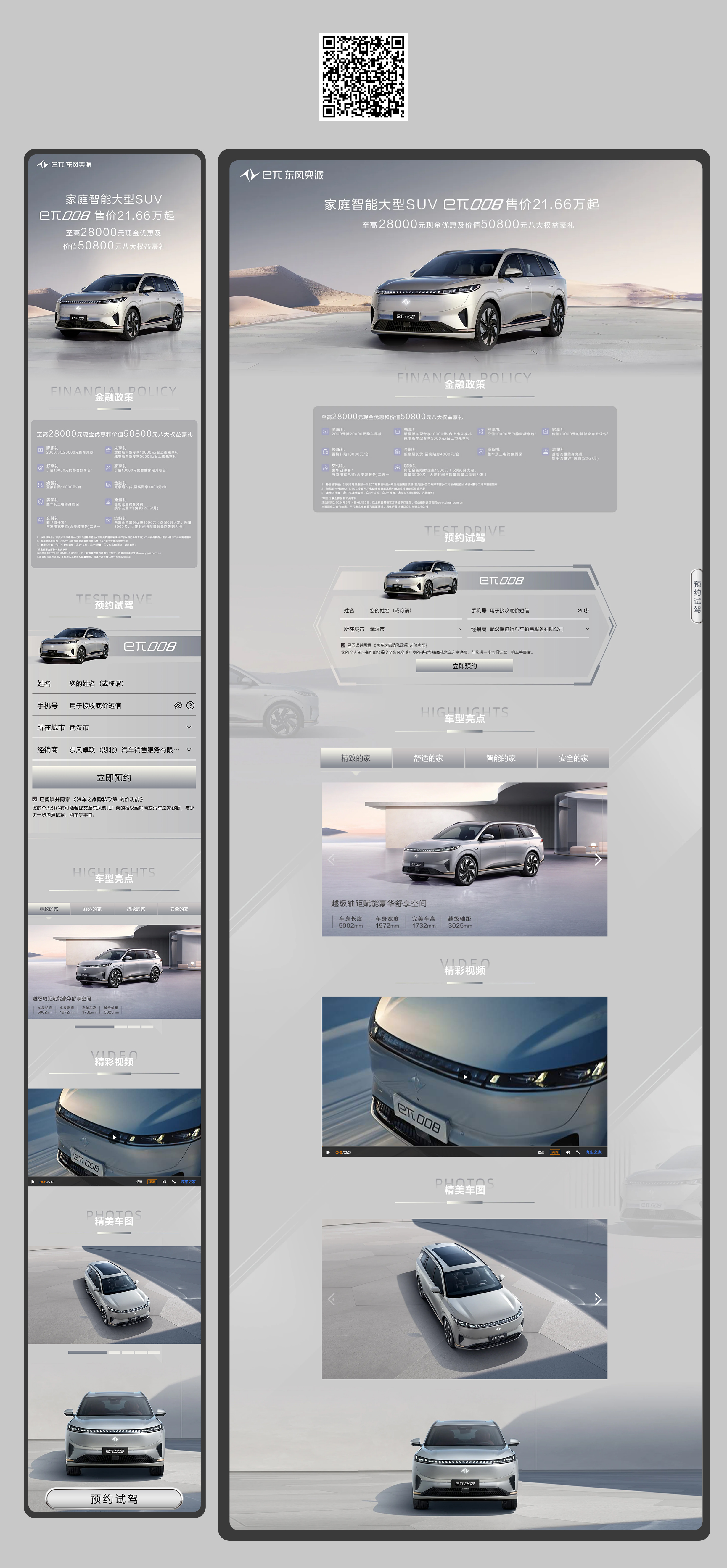Click 焕新礼 icon in desktop finance panel
727x1568 pixels.
[x=325, y=452]
